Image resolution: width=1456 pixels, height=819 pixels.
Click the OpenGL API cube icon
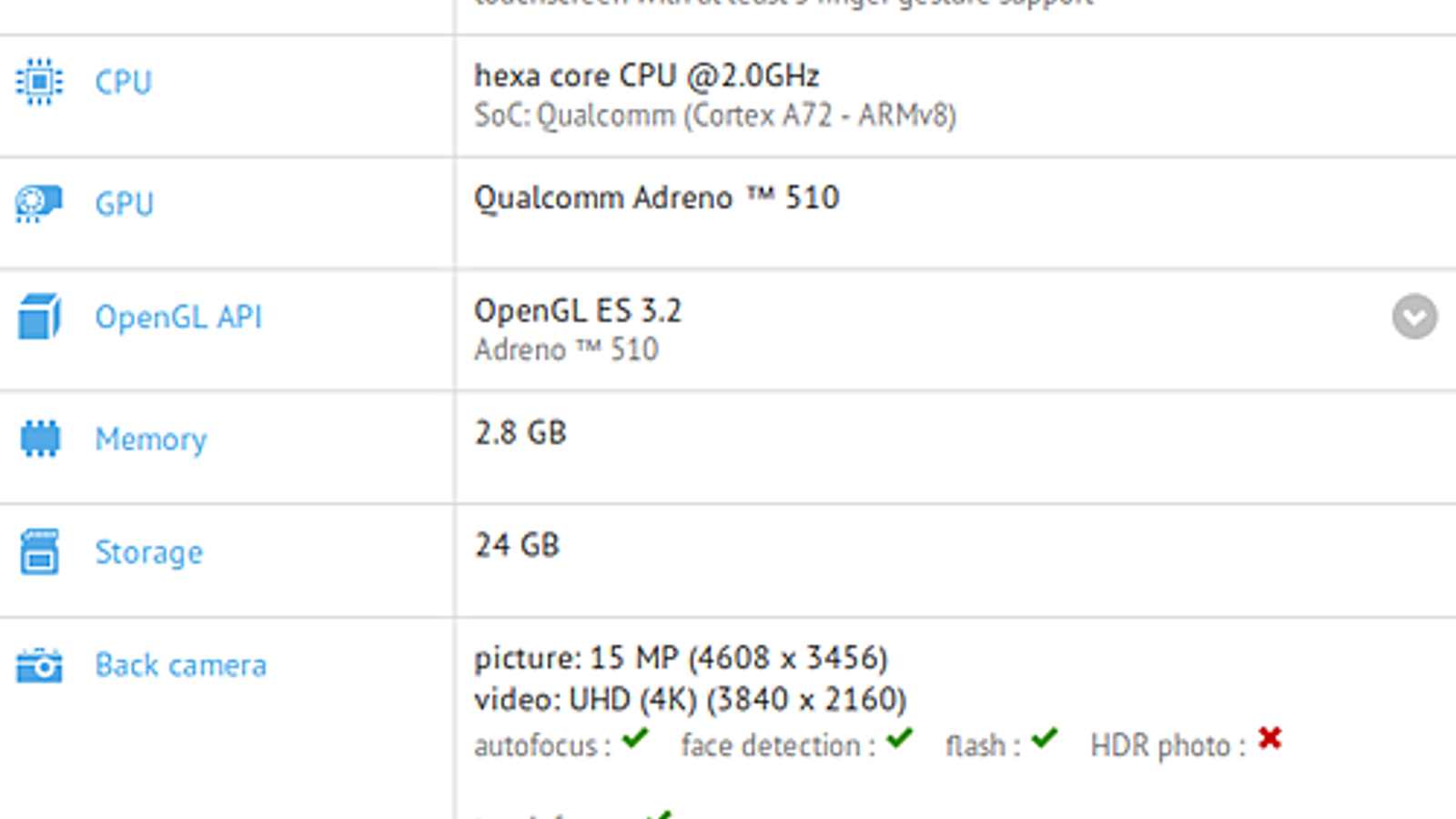39,317
